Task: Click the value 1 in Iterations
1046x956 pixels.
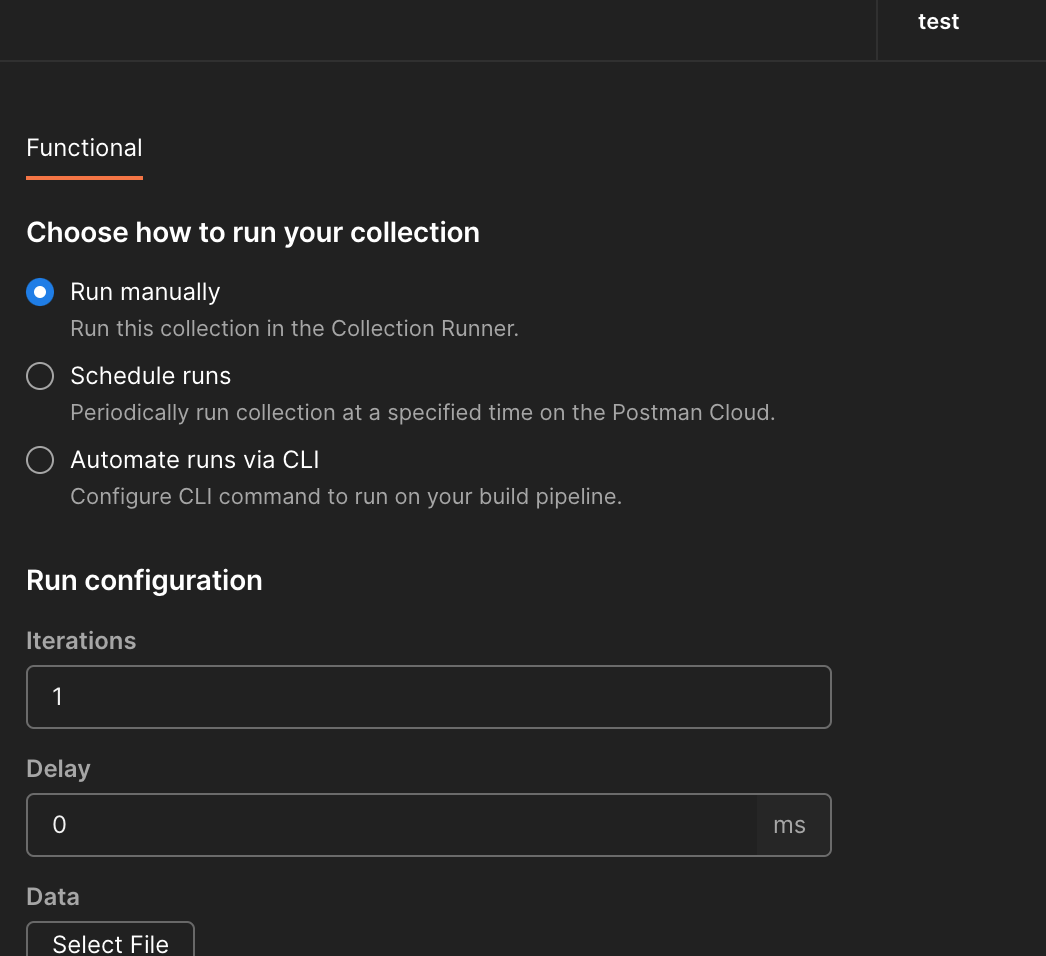Action: 57,696
